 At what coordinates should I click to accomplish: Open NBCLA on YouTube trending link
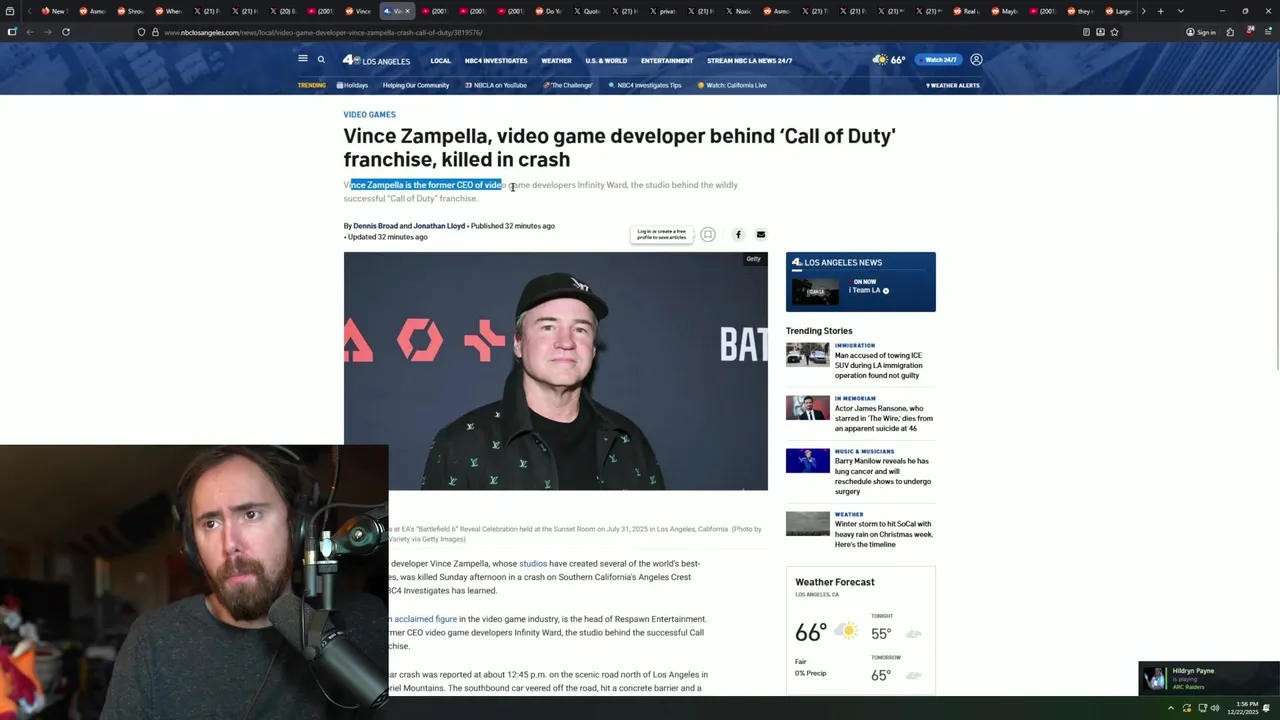coord(496,85)
